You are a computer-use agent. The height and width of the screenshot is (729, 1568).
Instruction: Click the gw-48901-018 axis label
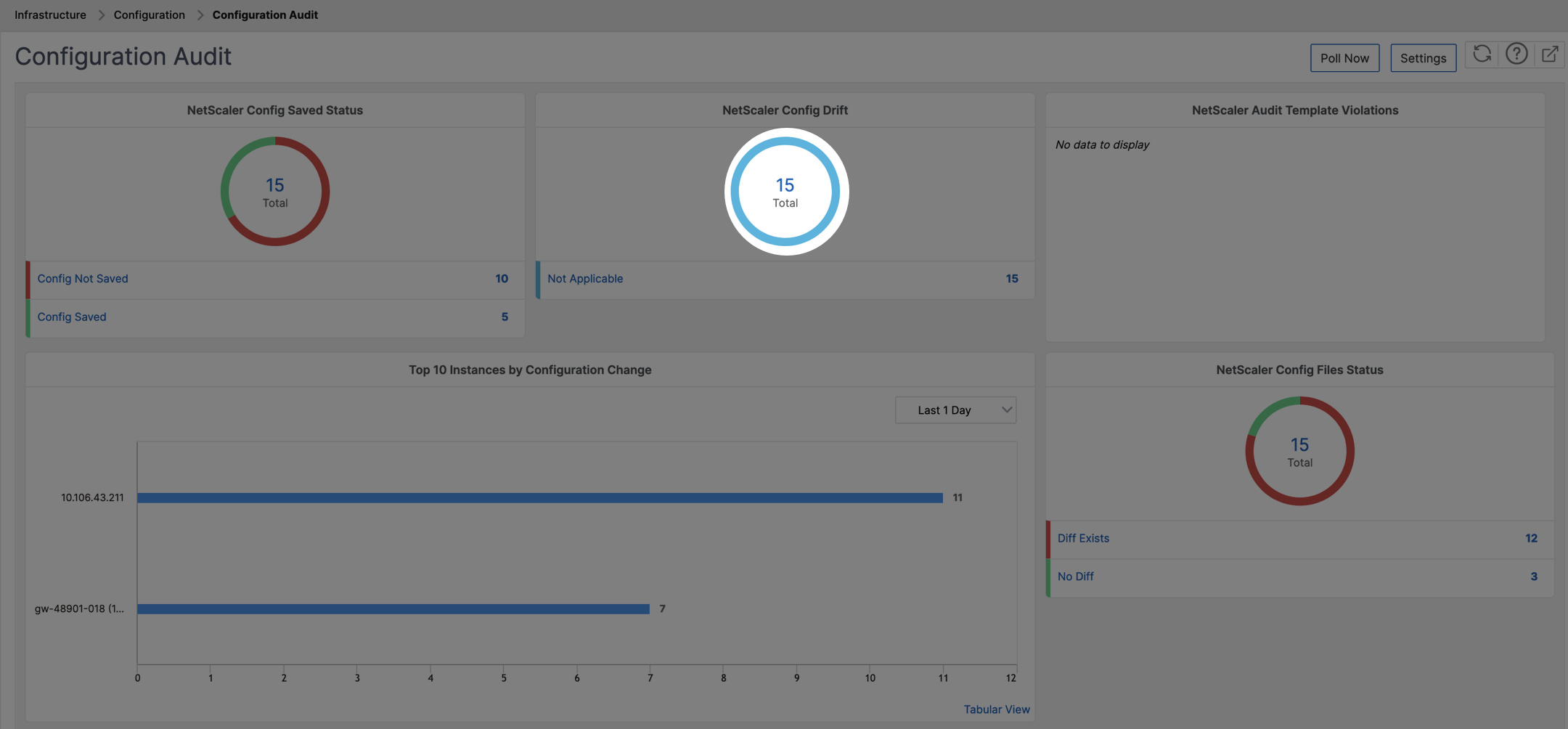pyautogui.click(x=79, y=608)
